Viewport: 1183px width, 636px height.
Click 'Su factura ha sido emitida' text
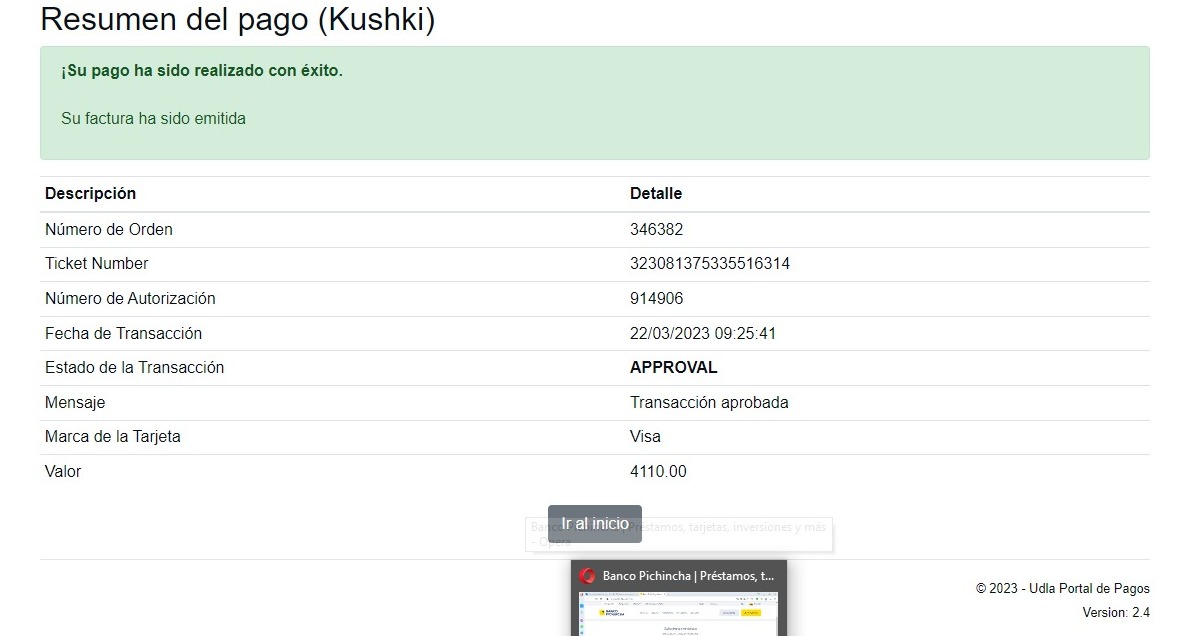153,118
